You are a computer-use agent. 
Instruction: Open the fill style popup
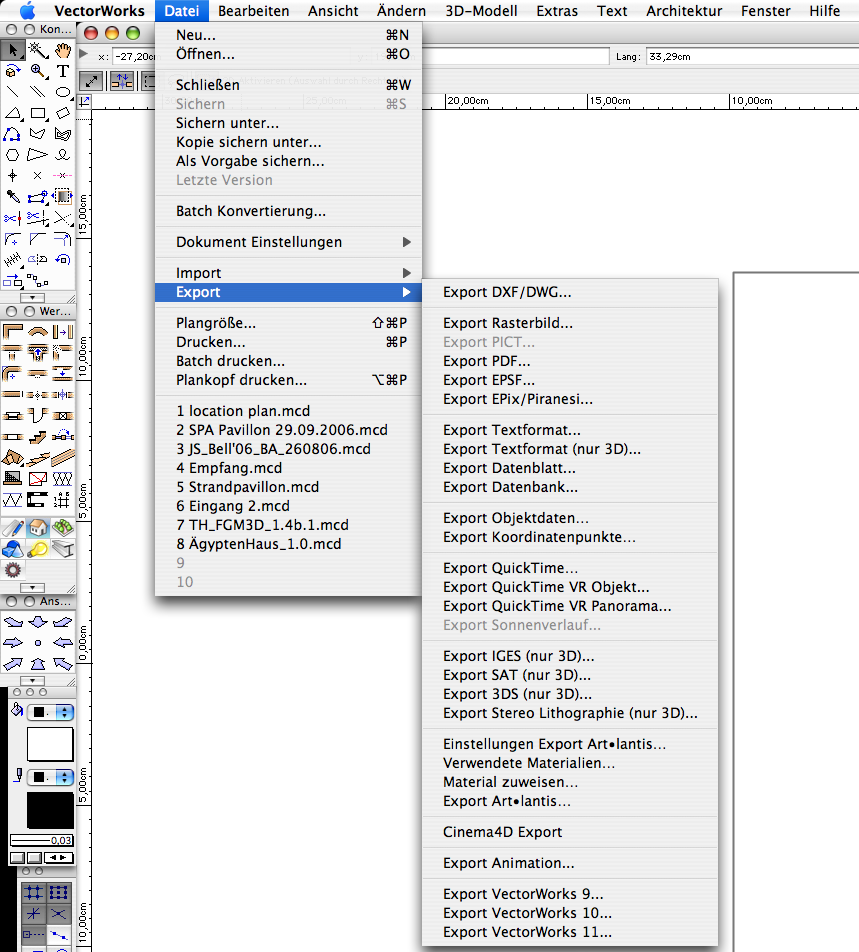[51, 712]
